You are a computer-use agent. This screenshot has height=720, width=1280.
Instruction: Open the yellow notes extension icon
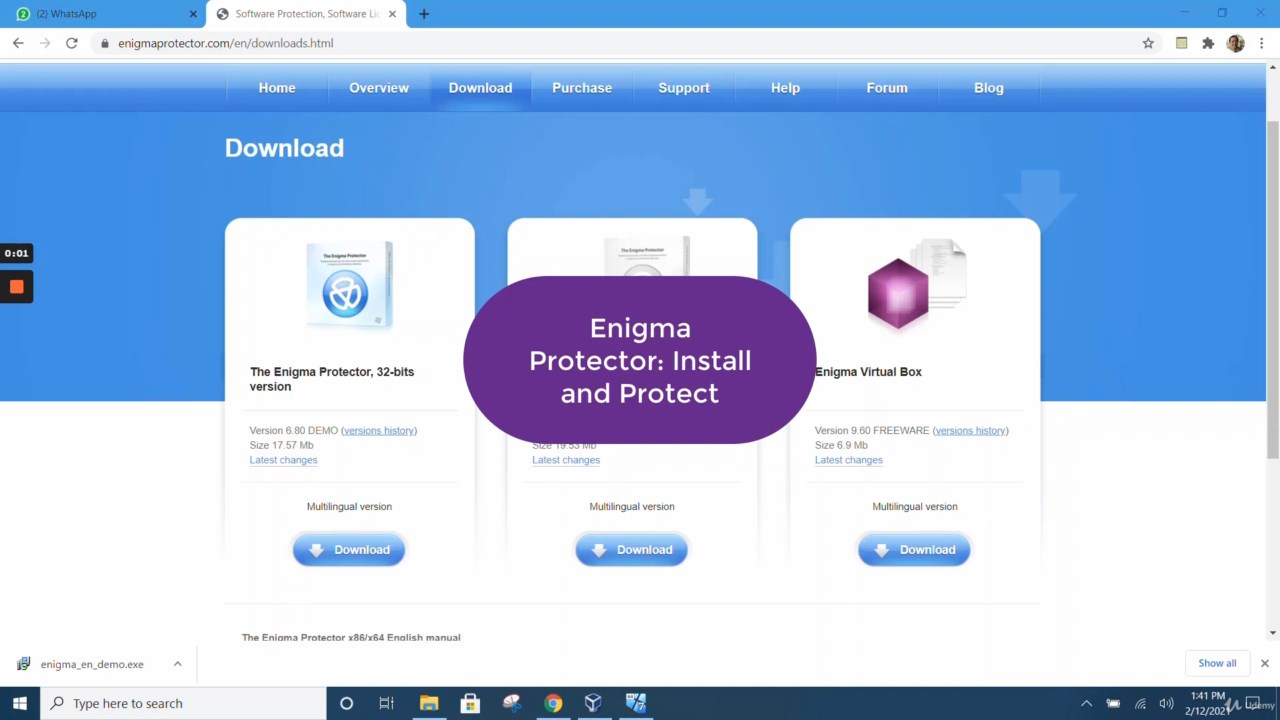coord(1181,43)
